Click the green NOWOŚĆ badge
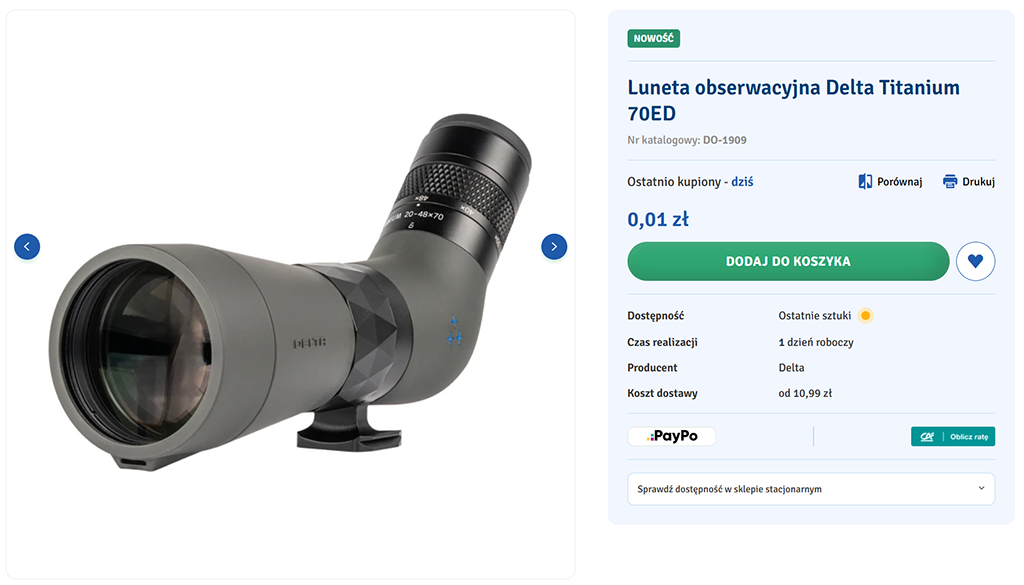Screen dimensions: 1024x585 pyautogui.click(x=654, y=39)
